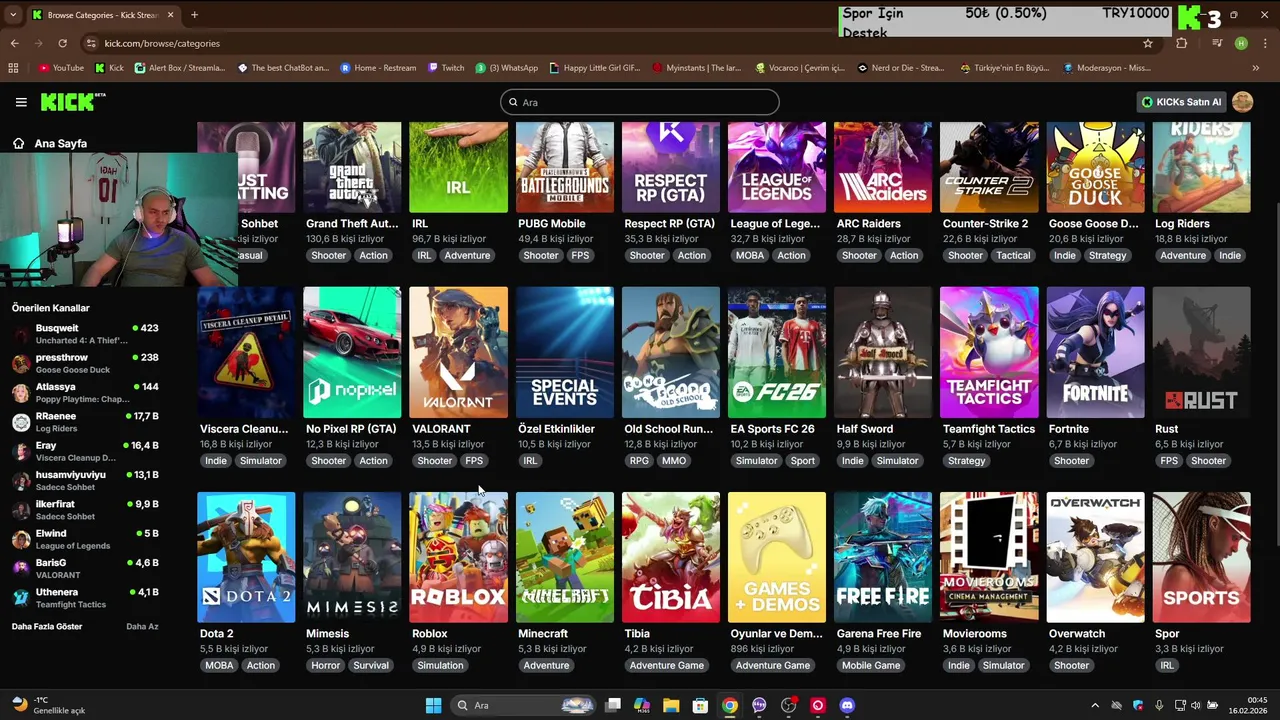Open the Overwatch category thumbnail
Screen dimensions: 1280x720
click(x=1095, y=557)
